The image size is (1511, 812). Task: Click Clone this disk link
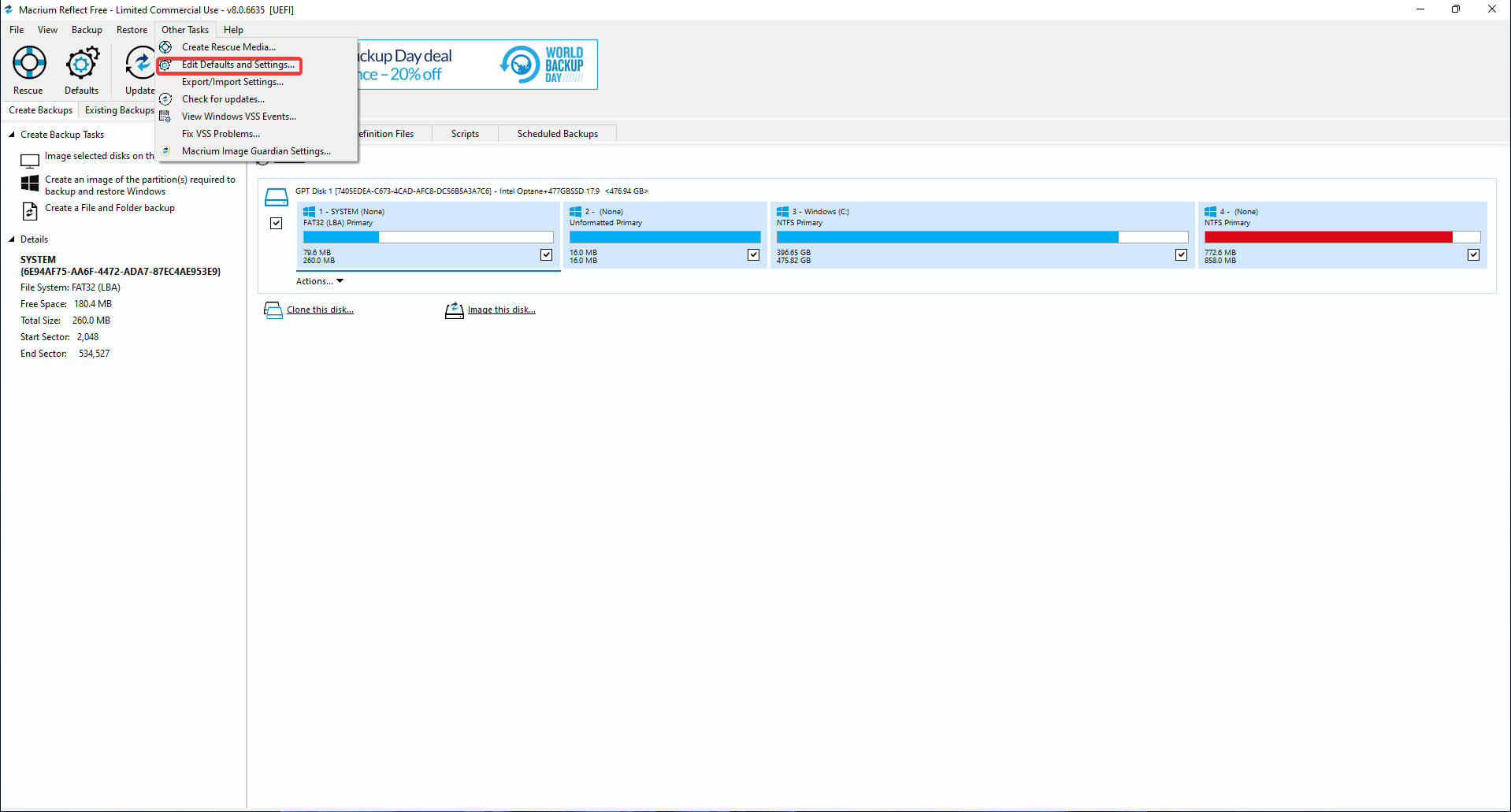coord(320,310)
